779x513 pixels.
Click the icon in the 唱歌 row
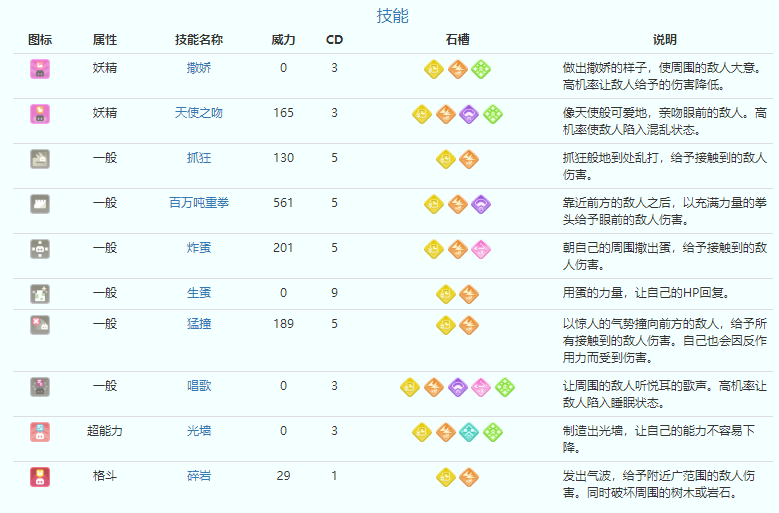click(40, 386)
